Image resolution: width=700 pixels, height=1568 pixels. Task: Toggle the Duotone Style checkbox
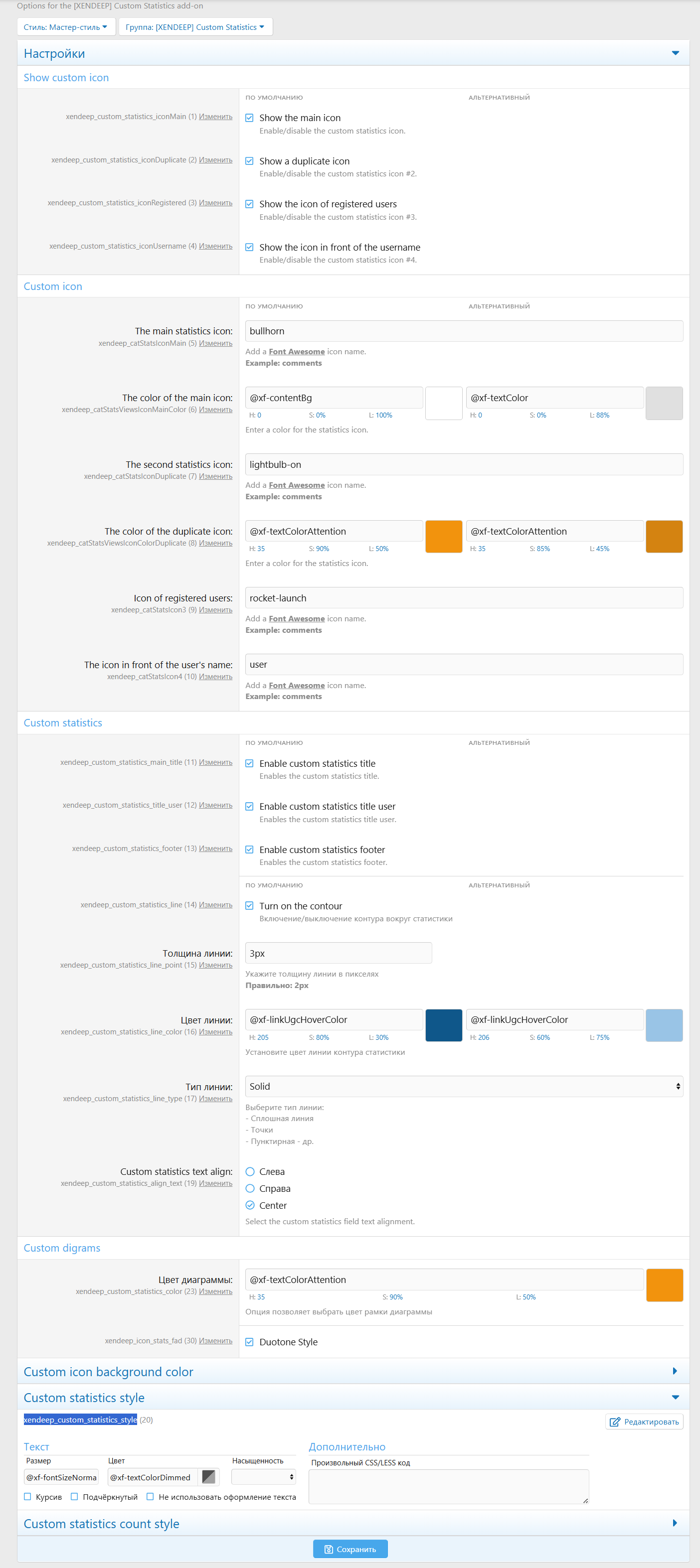(249, 1342)
